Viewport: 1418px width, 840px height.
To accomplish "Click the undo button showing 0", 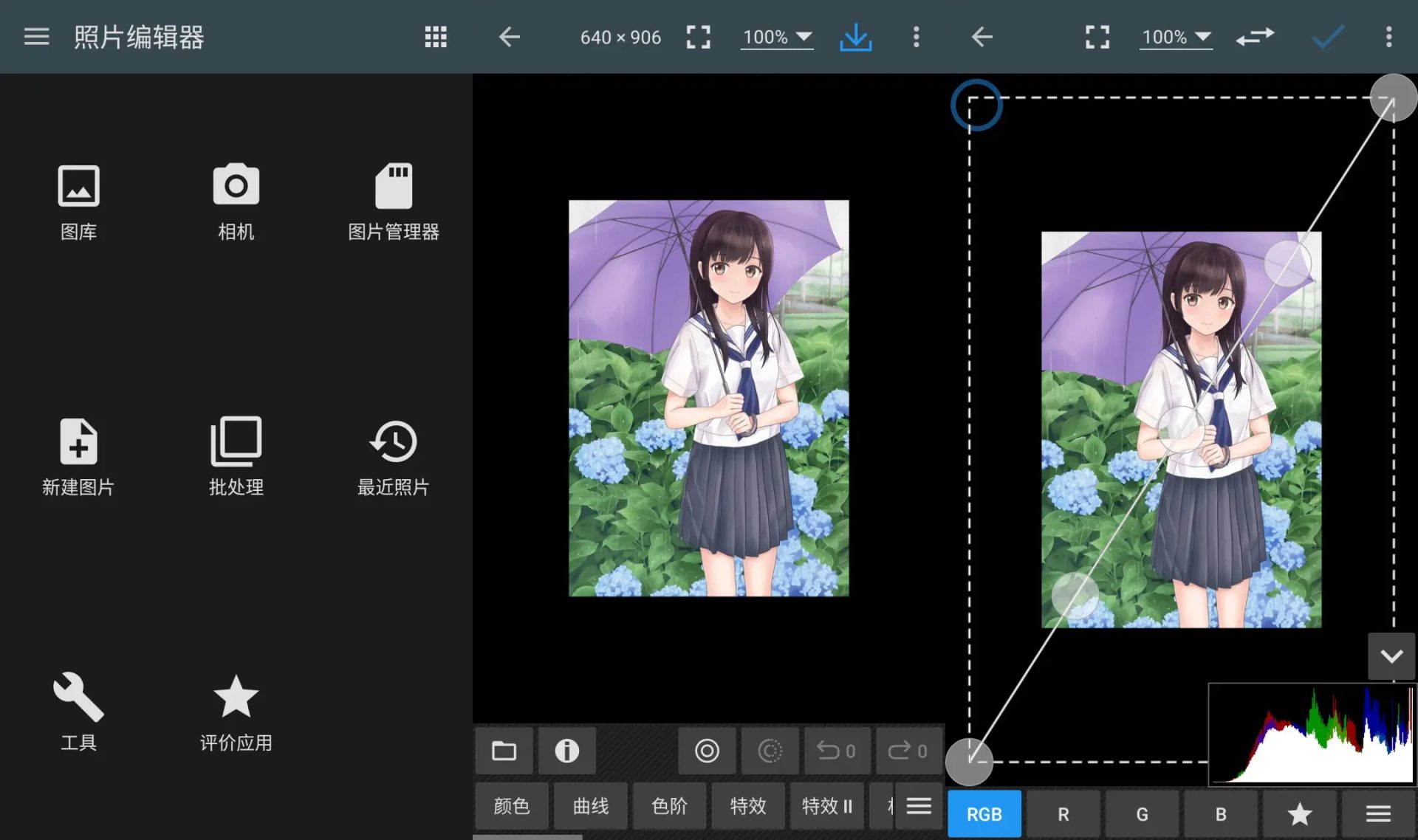I will point(836,751).
